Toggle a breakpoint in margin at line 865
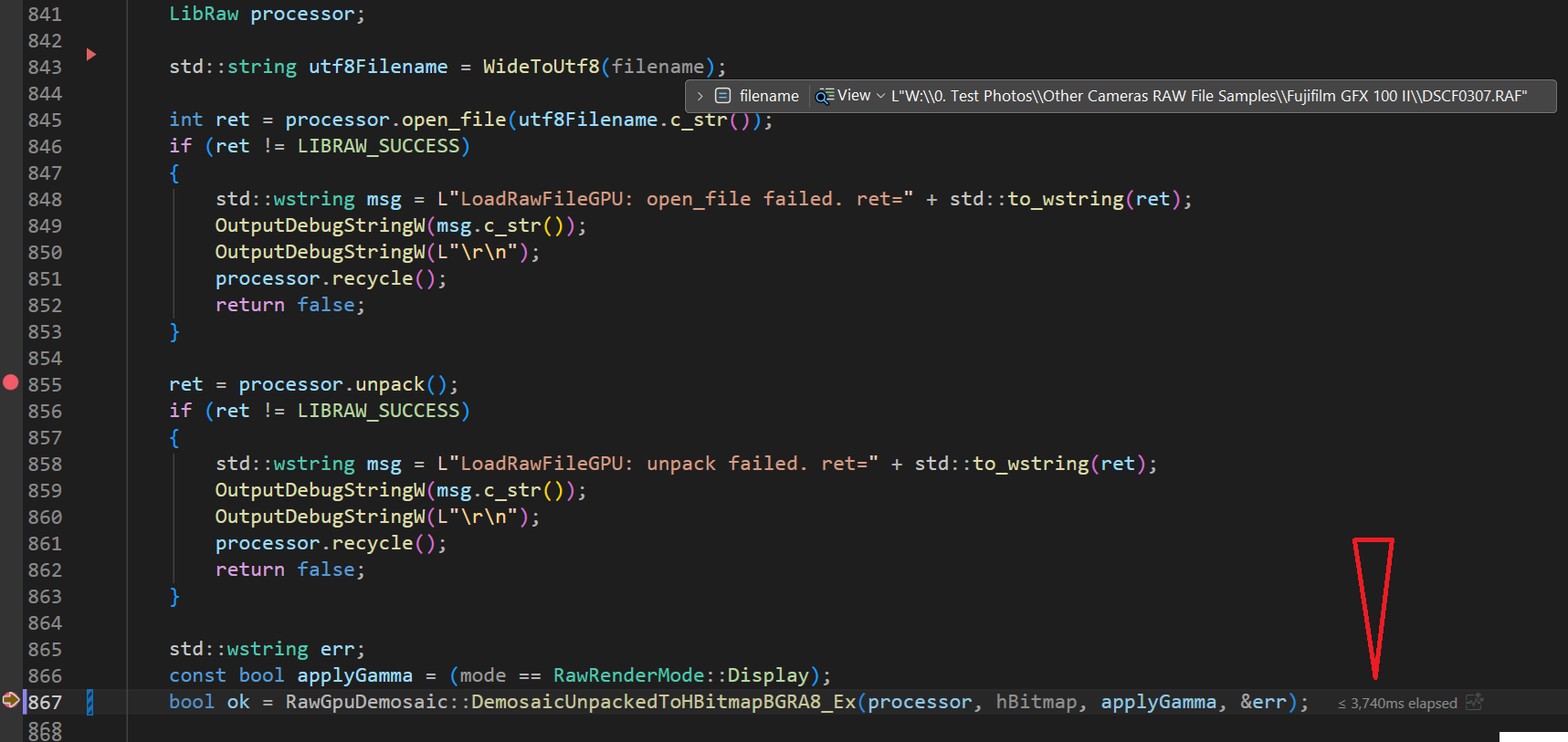Viewport: 1568px width, 742px height. pyautogui.click(x=11, y=649)
